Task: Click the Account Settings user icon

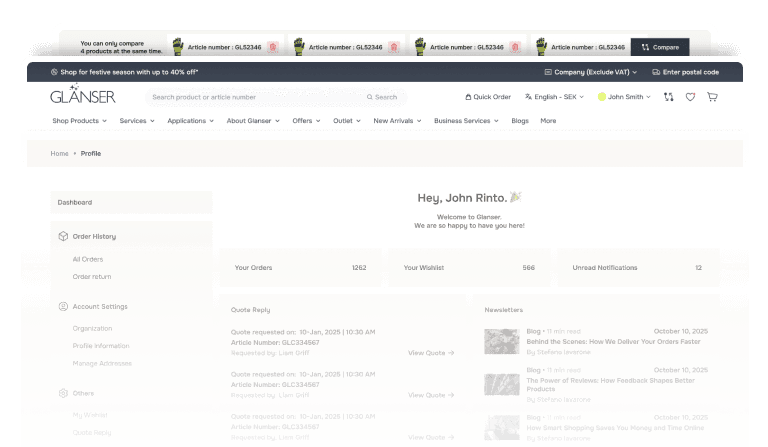Action: tap(63, 306)
